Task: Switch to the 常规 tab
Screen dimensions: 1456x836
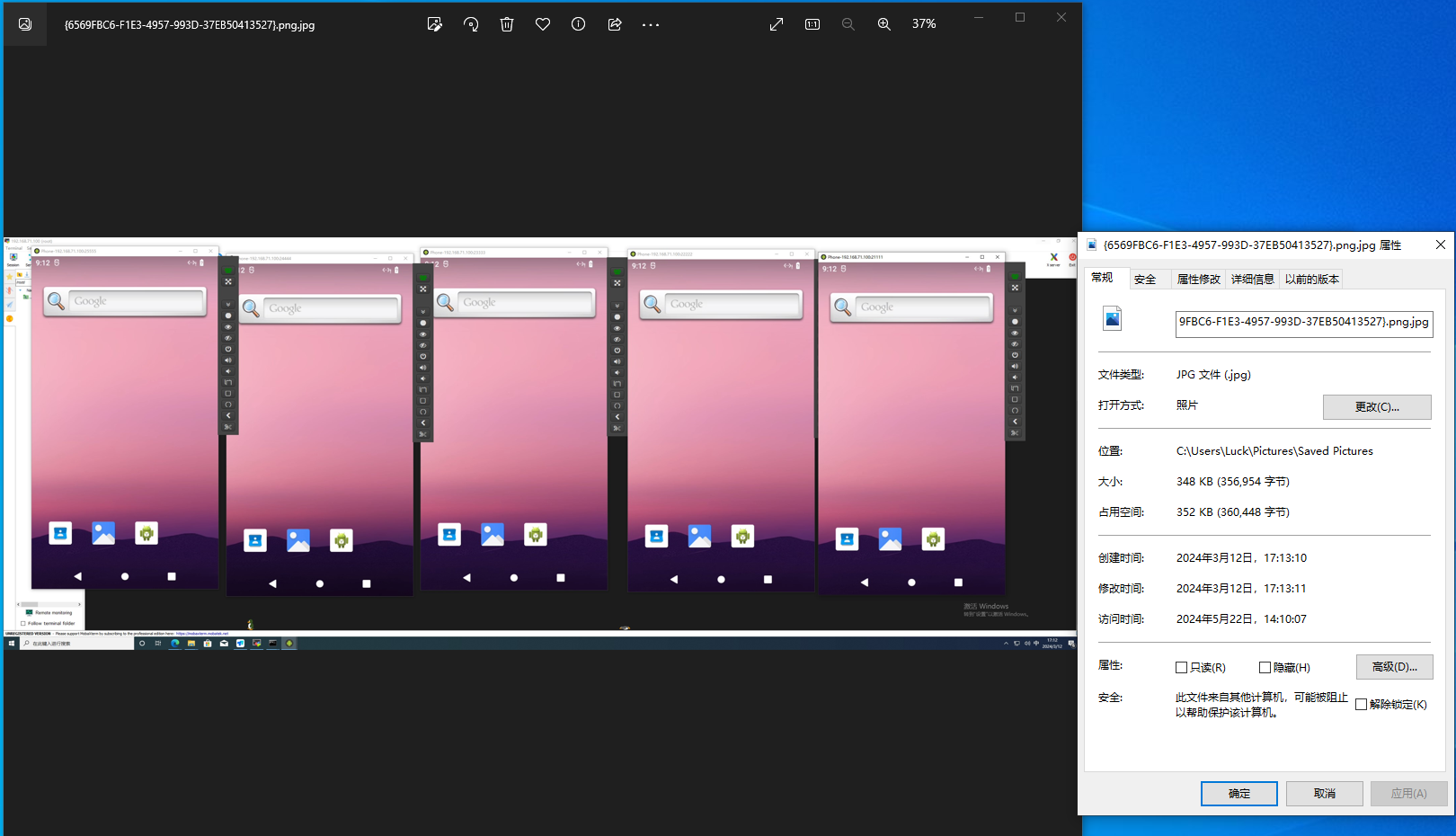Action: 1103,278
